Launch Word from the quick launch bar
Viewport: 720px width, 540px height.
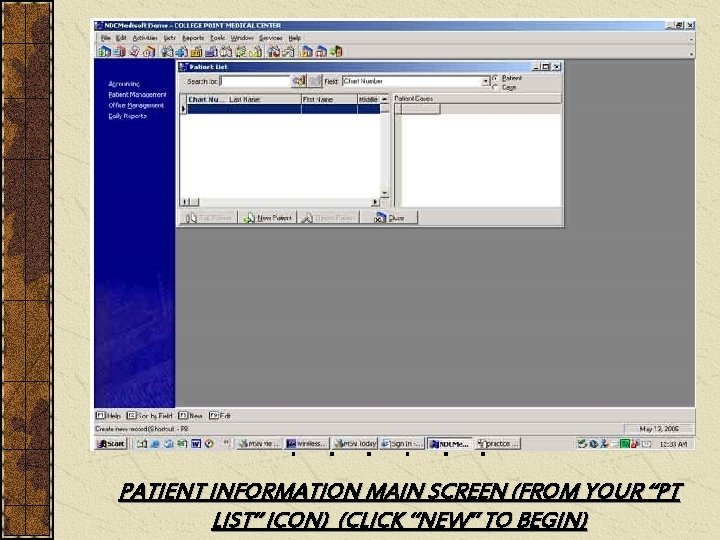point(196,444)
